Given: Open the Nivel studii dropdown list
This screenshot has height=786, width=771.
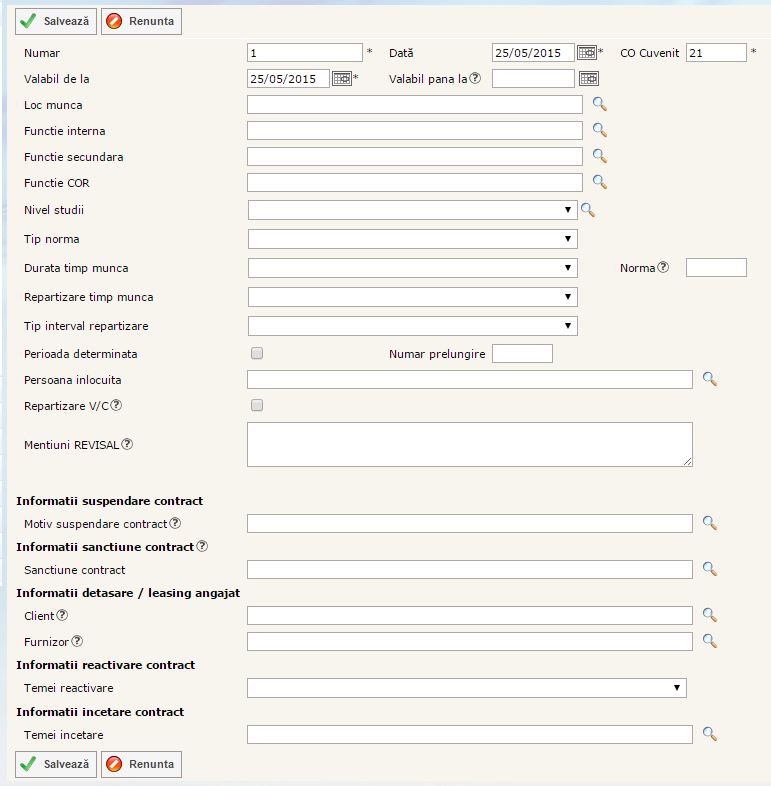Looking at the screenshot, I should click(412, 210).
